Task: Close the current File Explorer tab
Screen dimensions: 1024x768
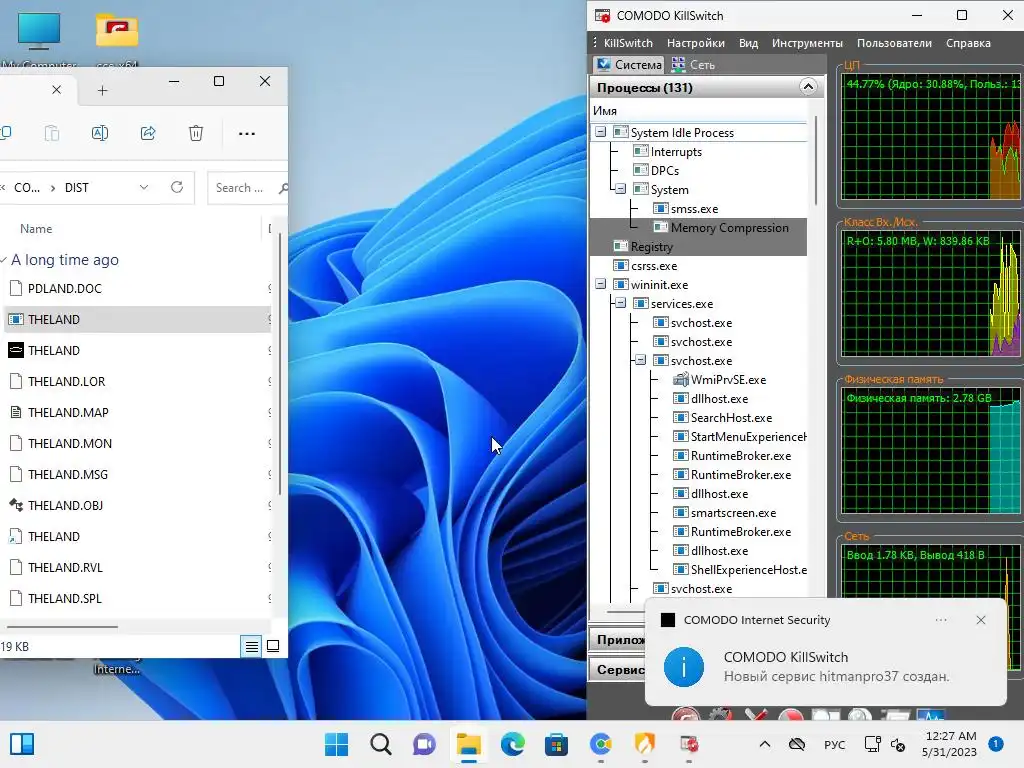Action: pos(57,90)
